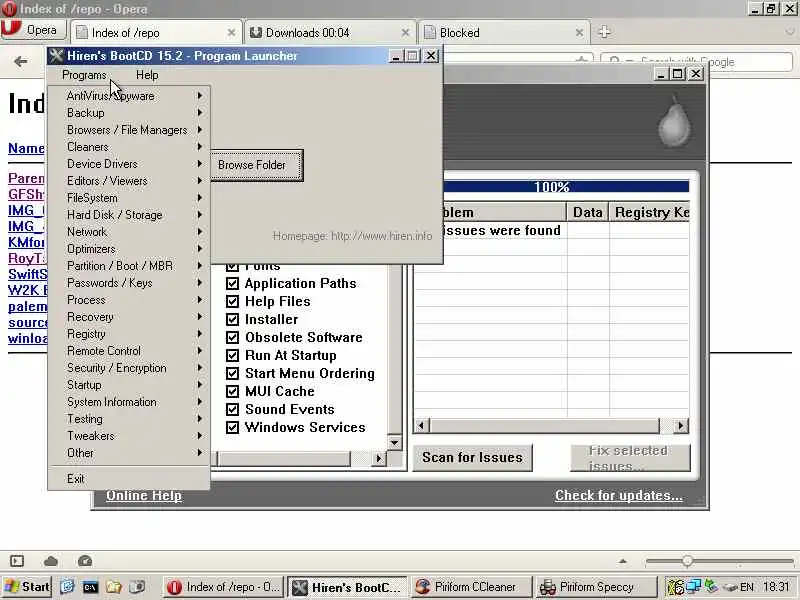Click Data column header in CCleaner
The image size is (800, 600).
(x=588, y=212)
